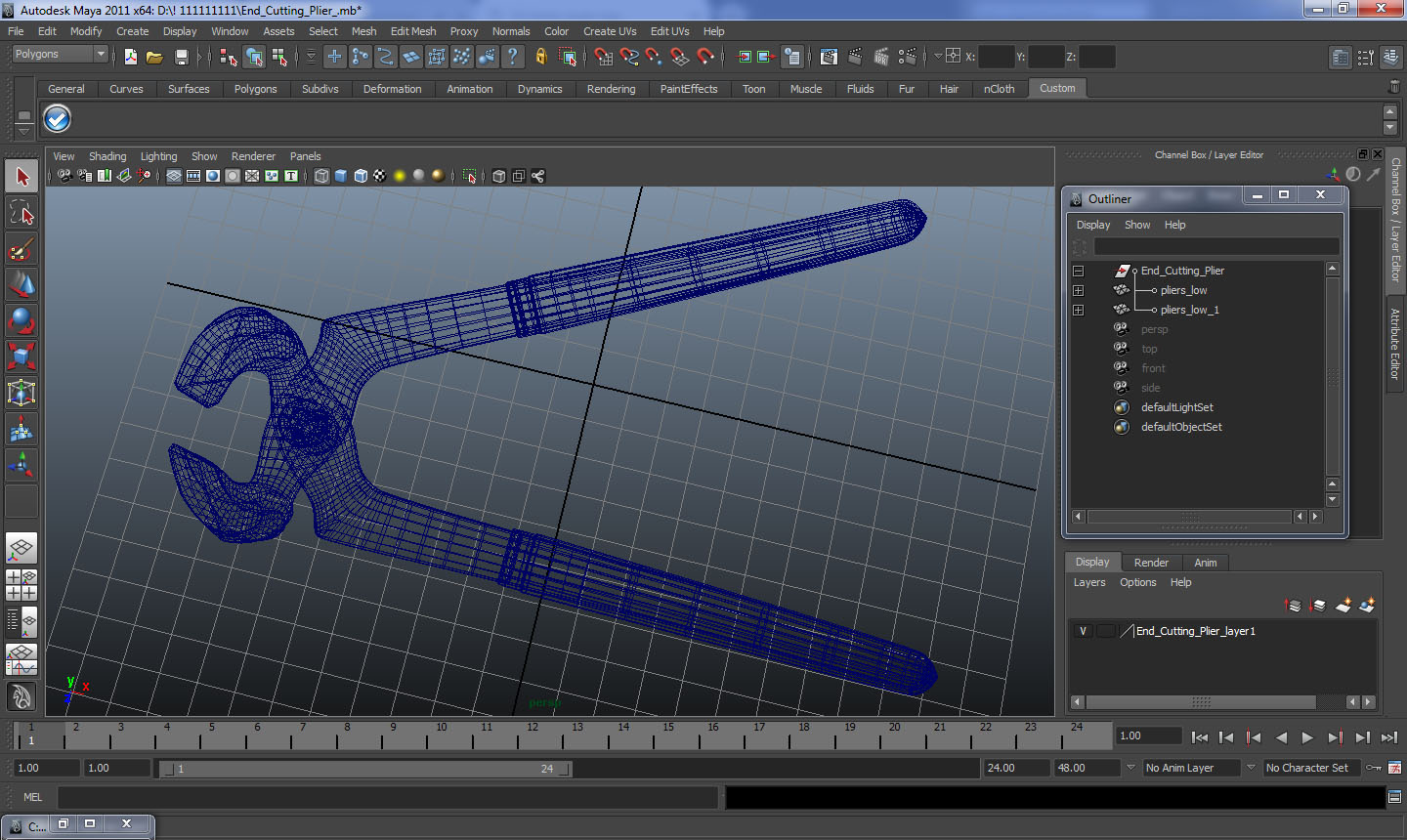This screenshot has height=840, width=1407.
Task: Click the New Scene icon
Action: pos(130,57)
